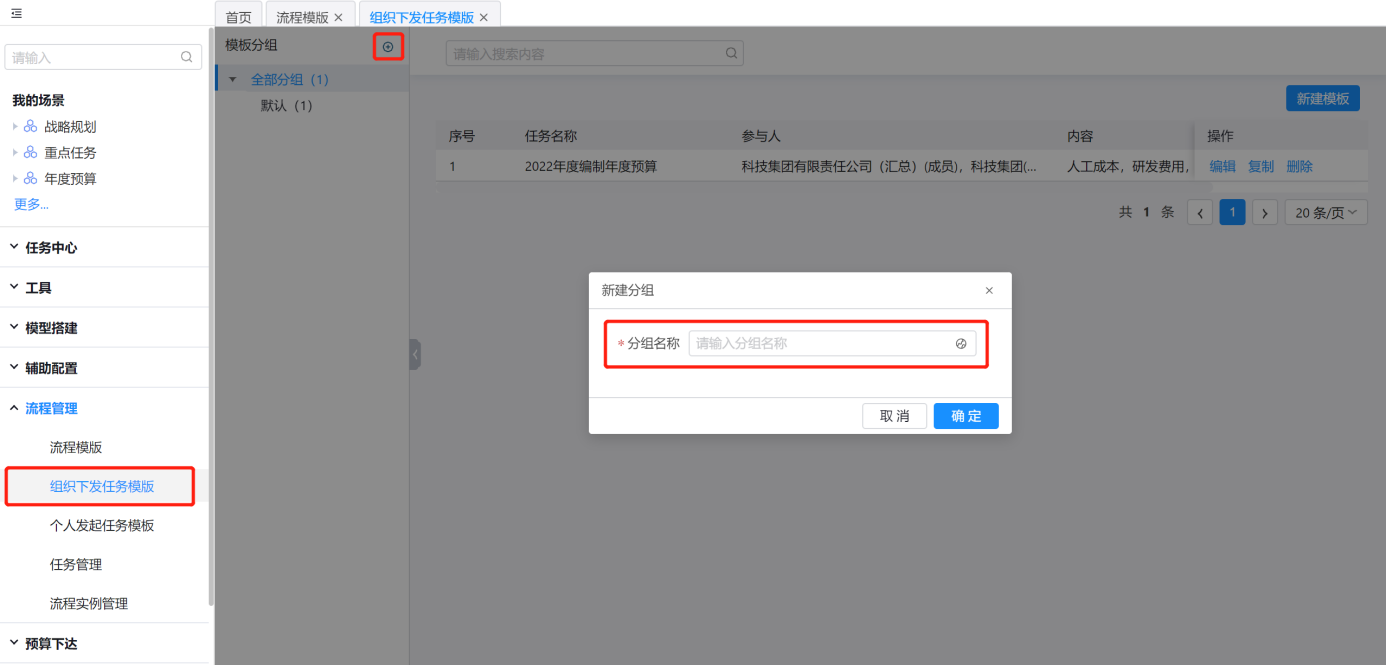The width and height of the screenshot is (1386, 665).
Task: Close the 新建分组 dialog with X icon
Action: 989,291
